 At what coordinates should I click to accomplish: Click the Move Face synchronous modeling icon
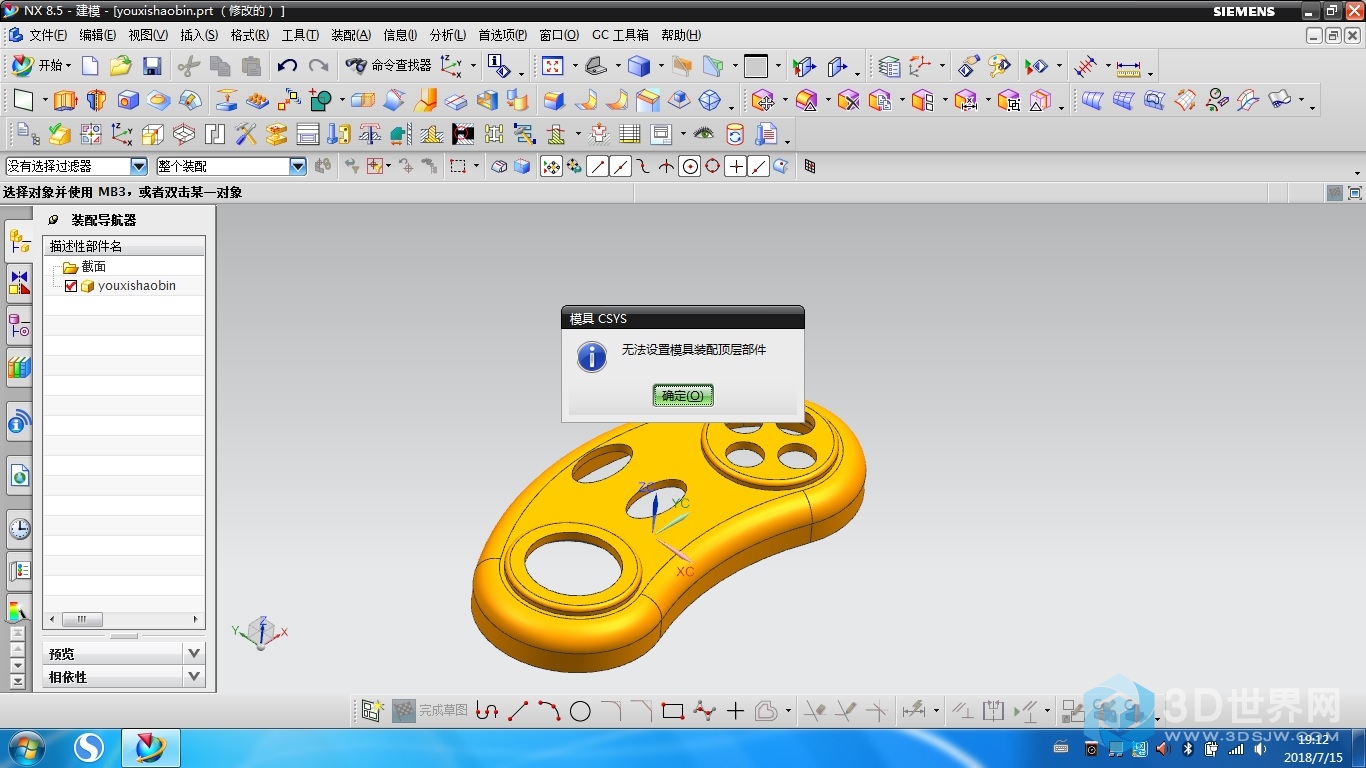(765, 100)
